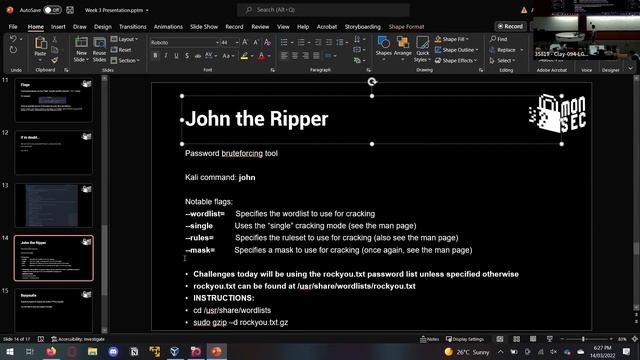Viewport: 640px width, 360px height.
Task: Open Select dropdown in Editing
Action: pos(502,60)
